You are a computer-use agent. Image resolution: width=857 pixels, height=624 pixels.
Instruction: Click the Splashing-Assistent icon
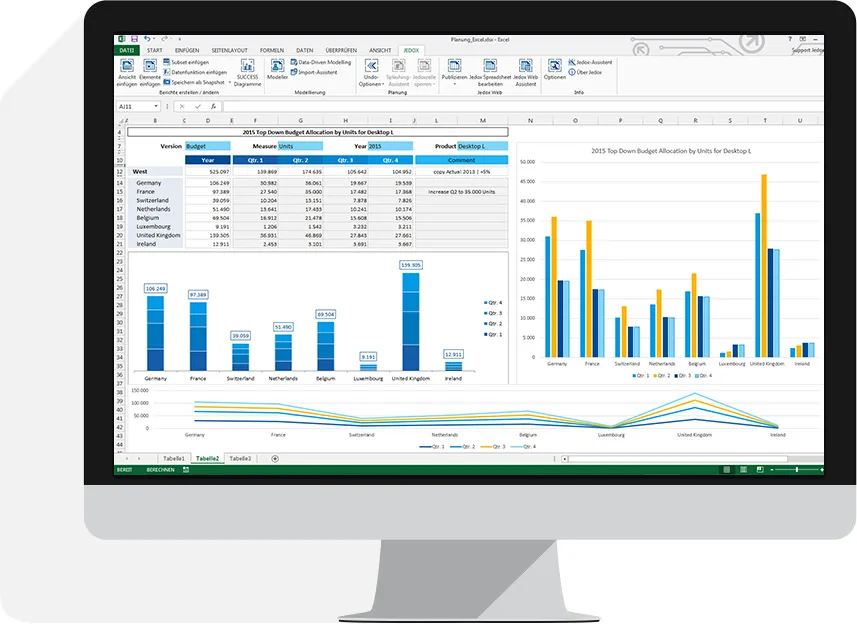(x=398, y=66)
